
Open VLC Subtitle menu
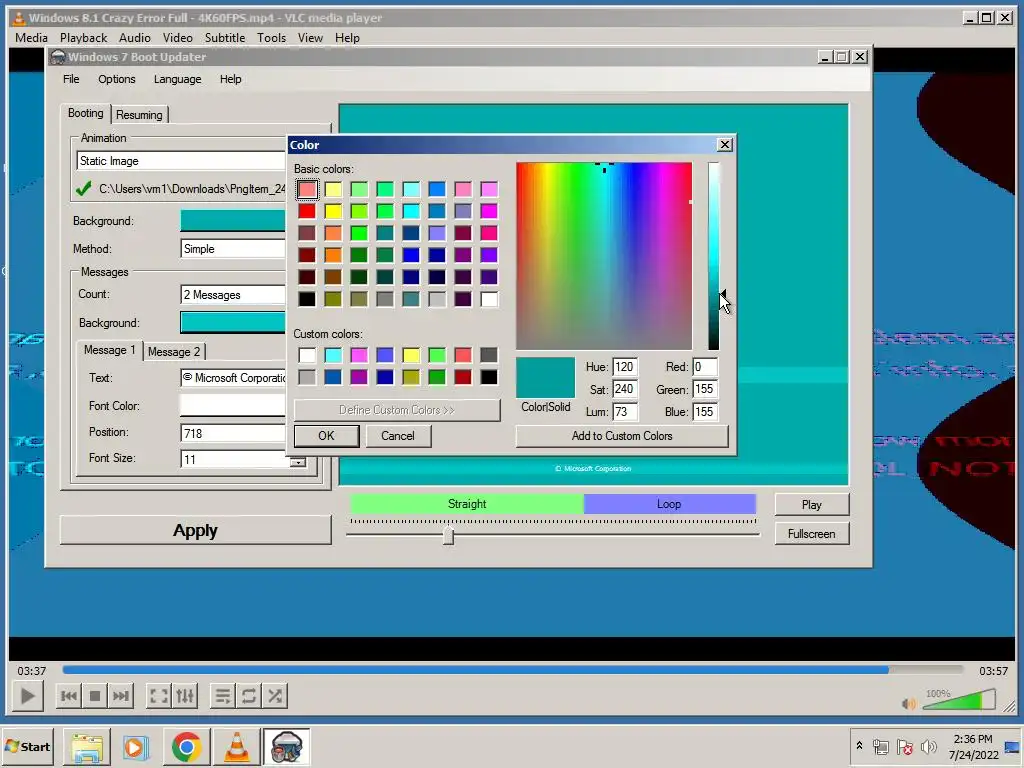coord(225,38)
